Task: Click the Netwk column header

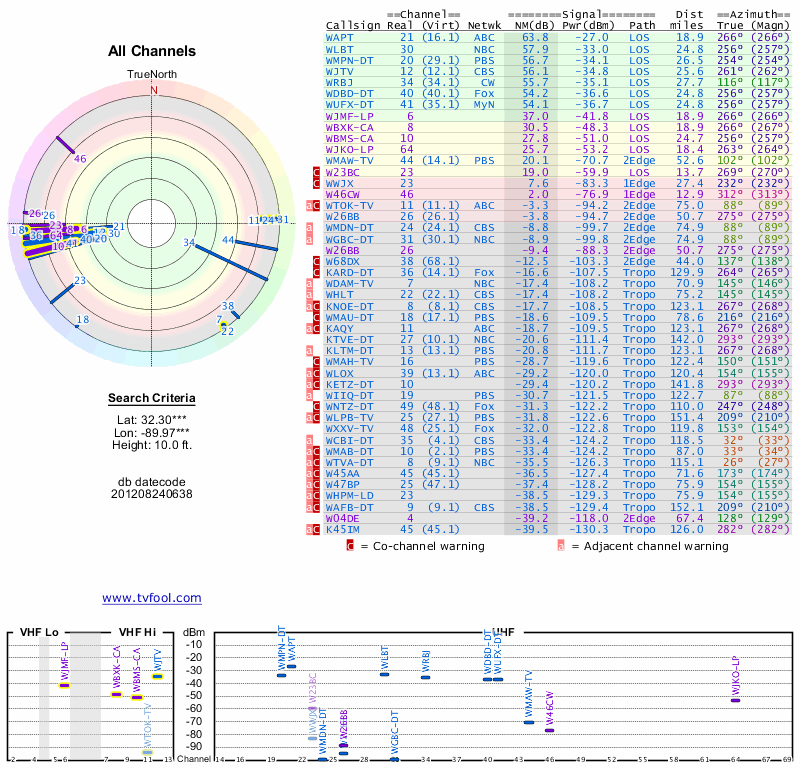Action: click(x=484, y=26)
